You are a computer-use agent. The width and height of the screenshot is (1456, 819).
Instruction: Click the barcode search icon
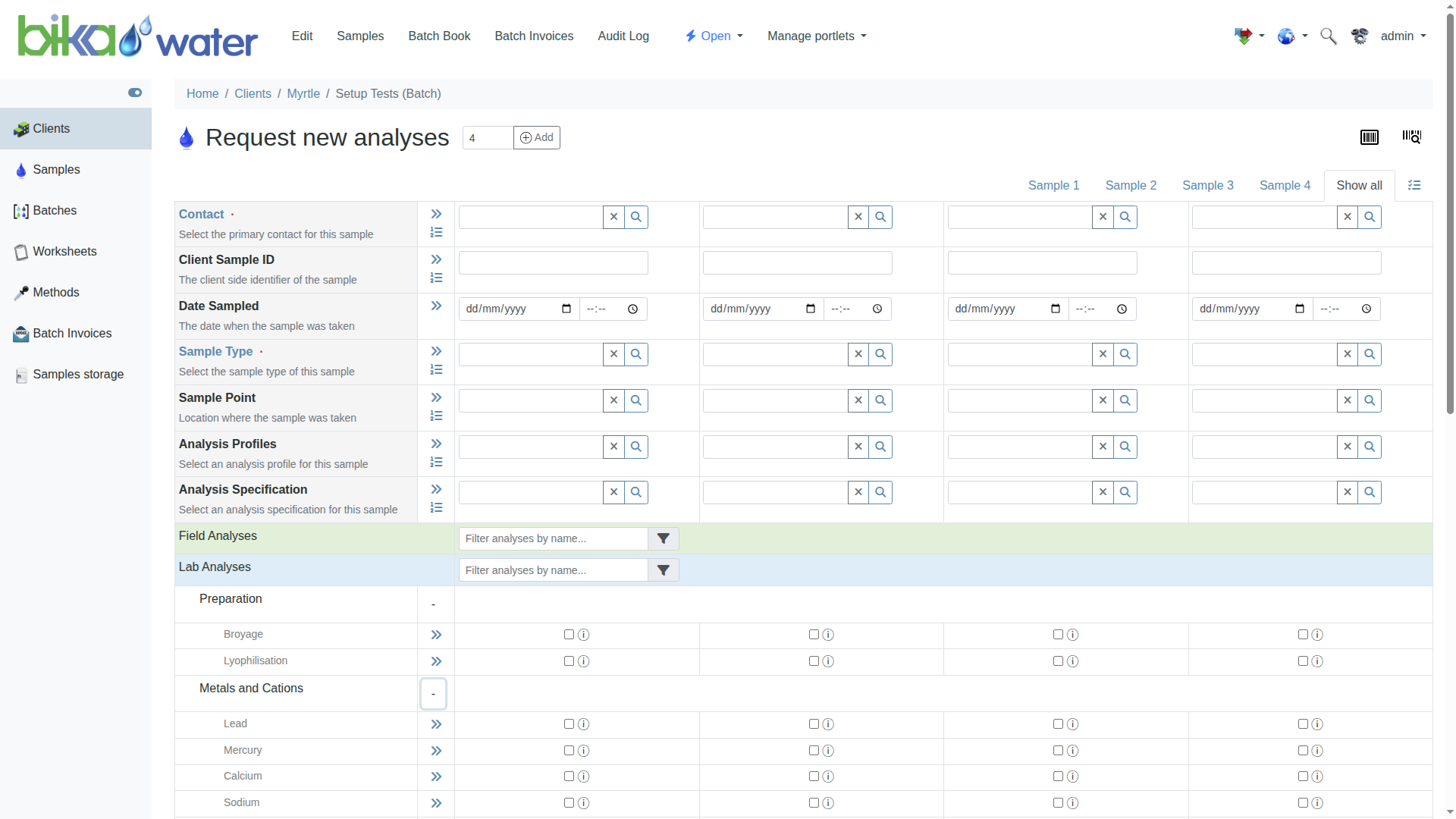1411,137
